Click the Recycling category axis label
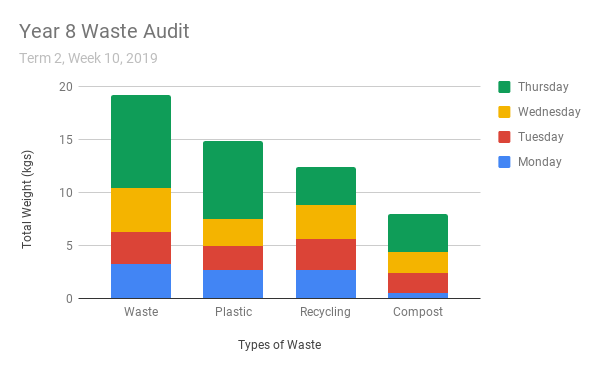This screenshot has height=371, width=600. click(325, 312)
